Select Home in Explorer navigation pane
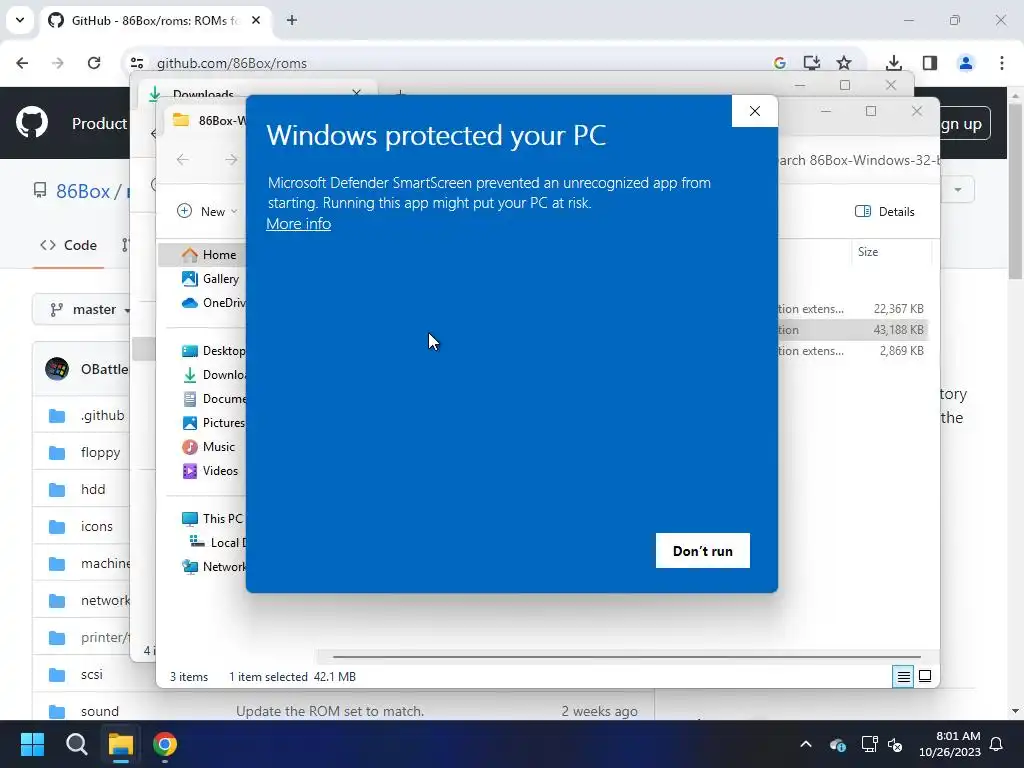This screenshot has width=1024, height=768. (x=210, y=255)
